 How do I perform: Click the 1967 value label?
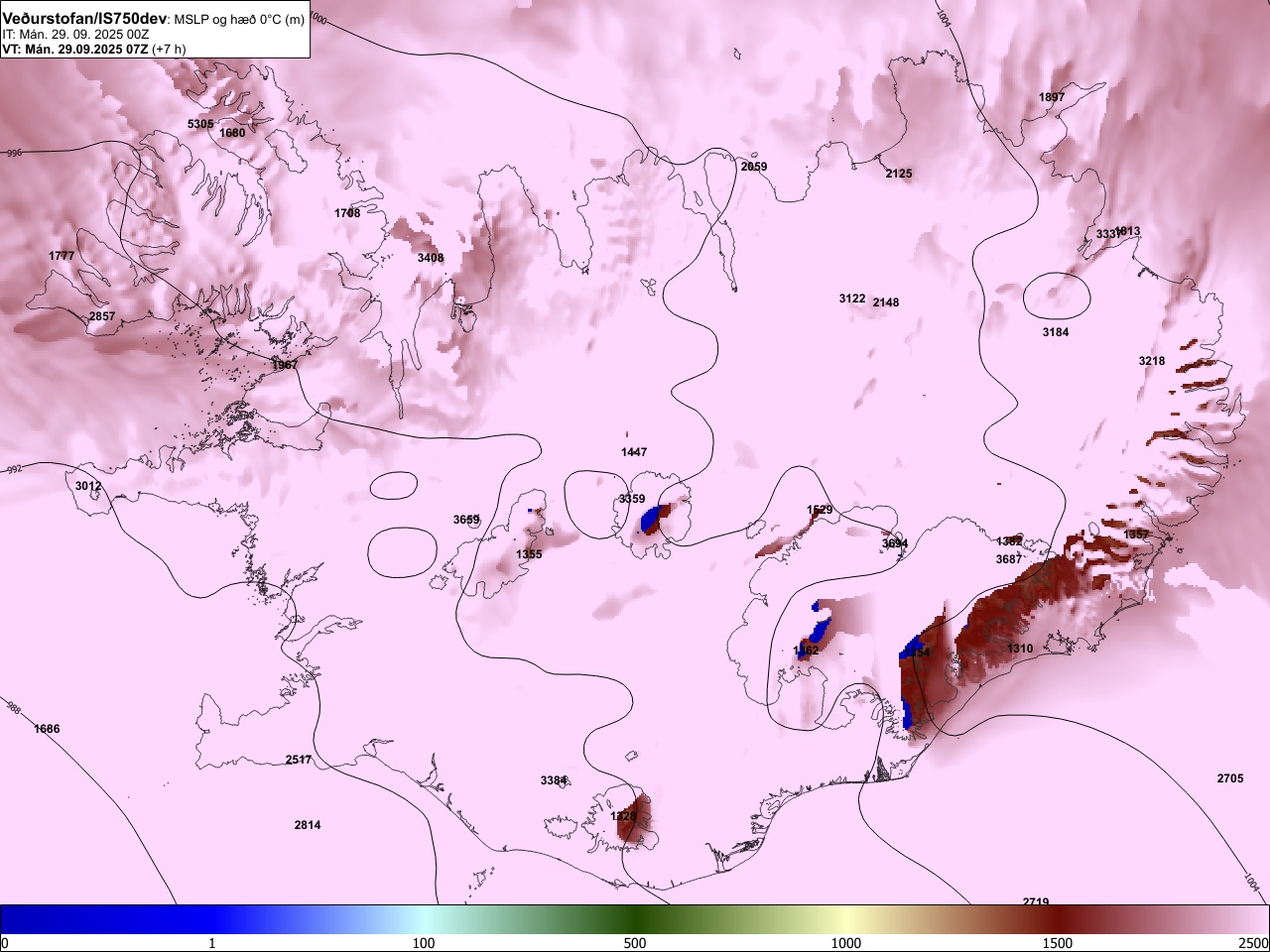(x=285, y=365)
